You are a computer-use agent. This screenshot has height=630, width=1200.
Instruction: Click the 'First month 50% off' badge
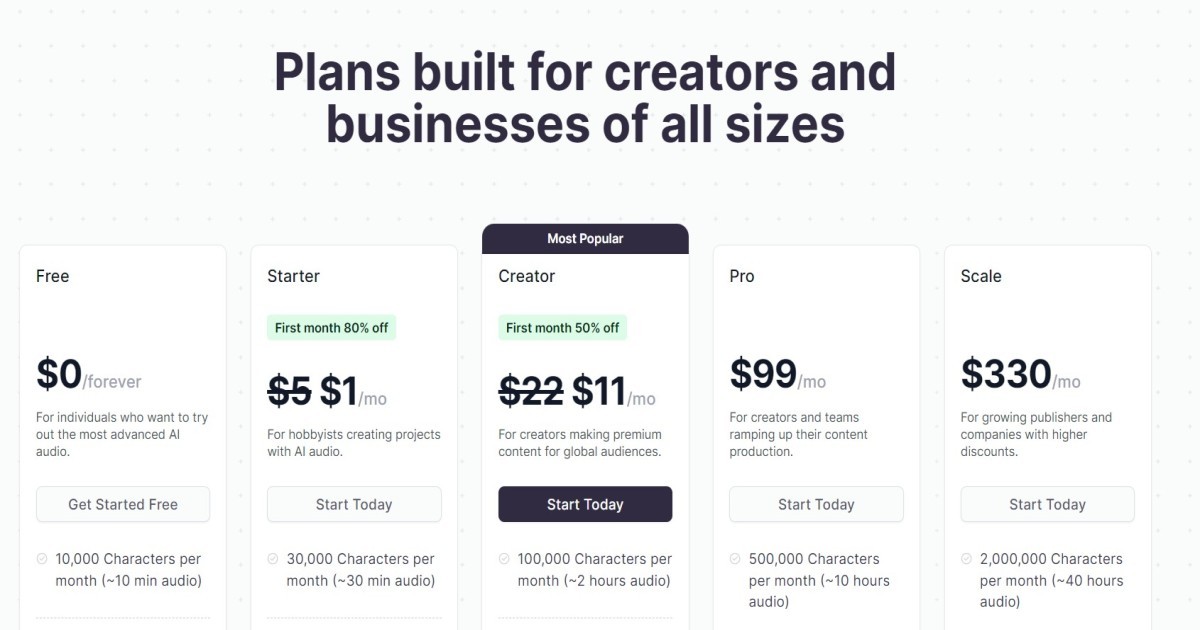[x=562, y=327]
